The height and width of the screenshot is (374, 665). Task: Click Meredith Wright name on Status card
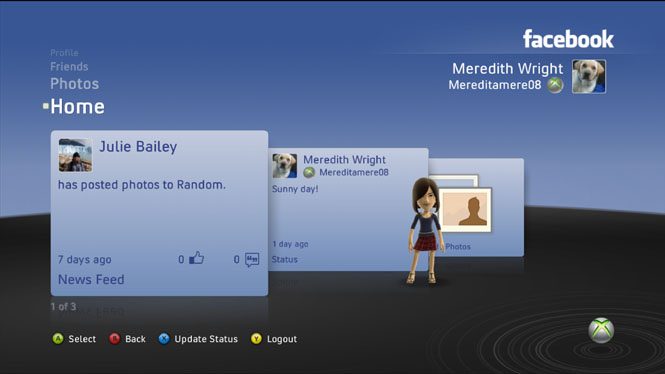click(x=344, y=159)
